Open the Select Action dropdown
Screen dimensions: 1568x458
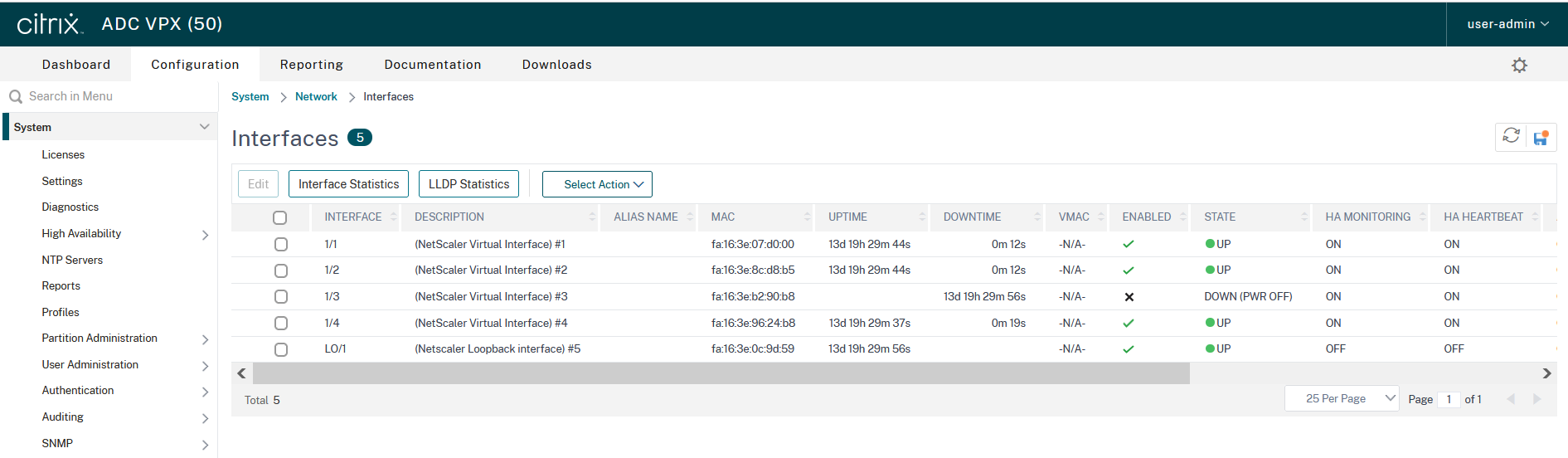click(597, 184)
